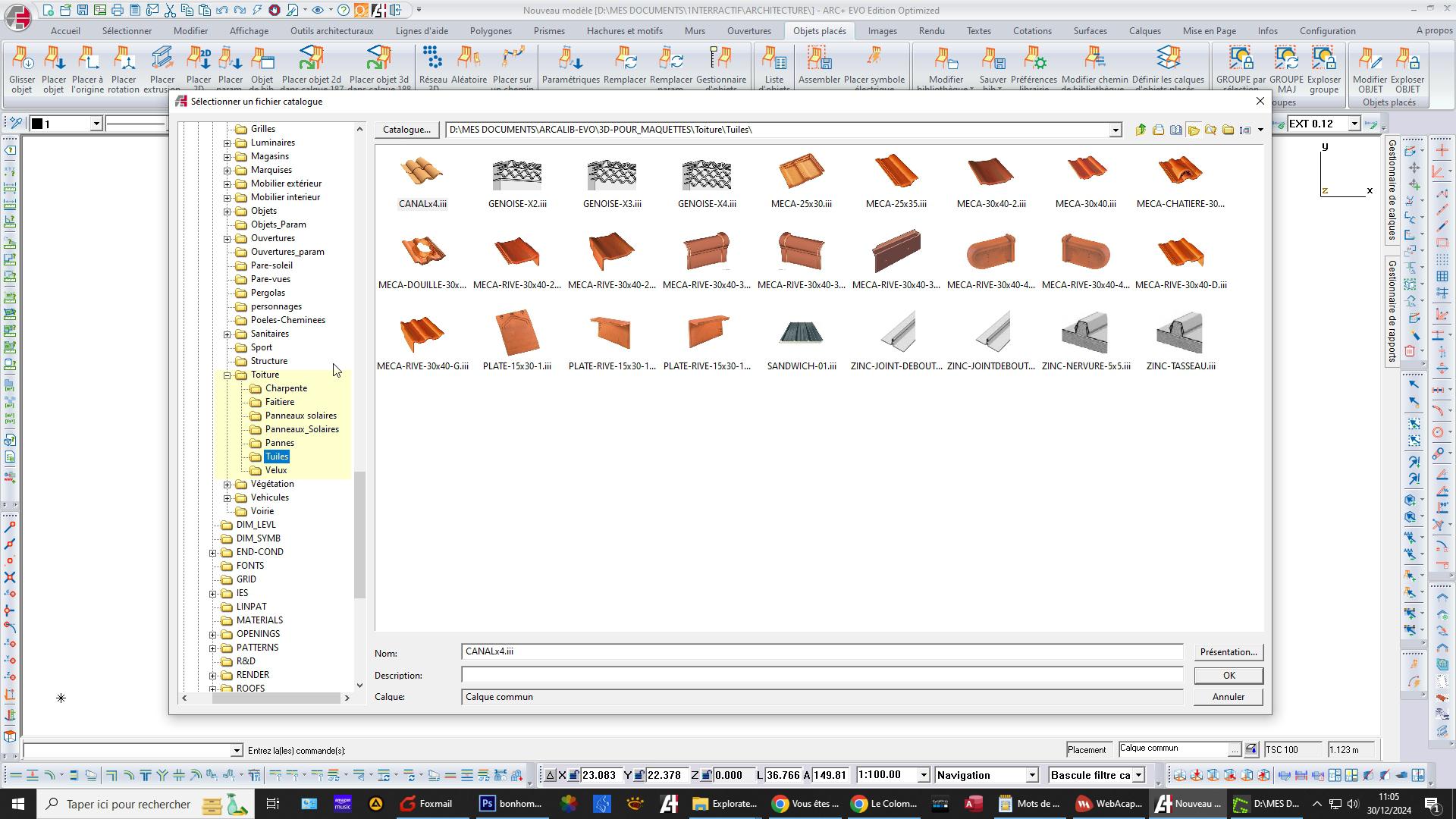The height and width of the screenshot is (819, 1456).
Task: Click the Présentation... button
Action: (x=1228, y=652)
